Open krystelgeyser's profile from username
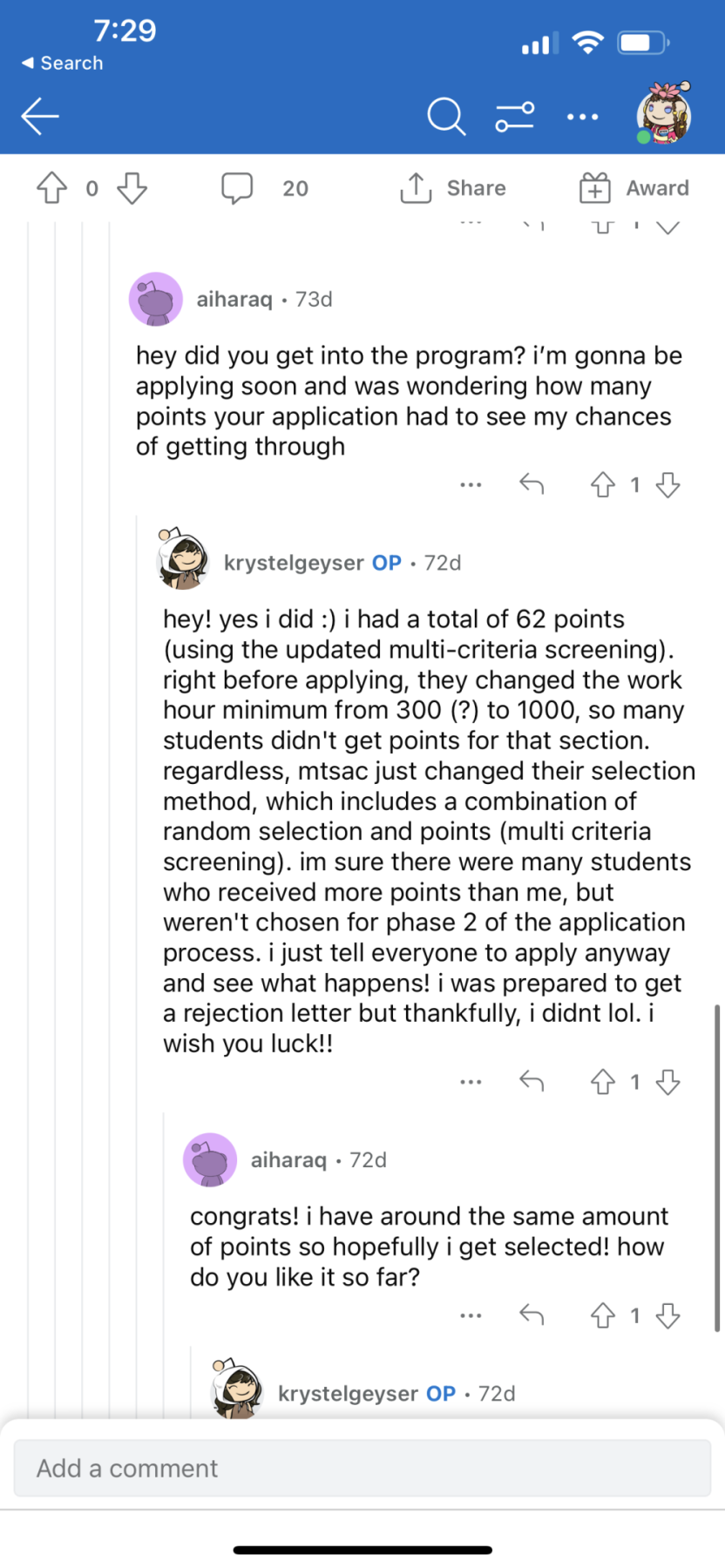The height and width of the screenshot is (1568, 725). point(294,563)
